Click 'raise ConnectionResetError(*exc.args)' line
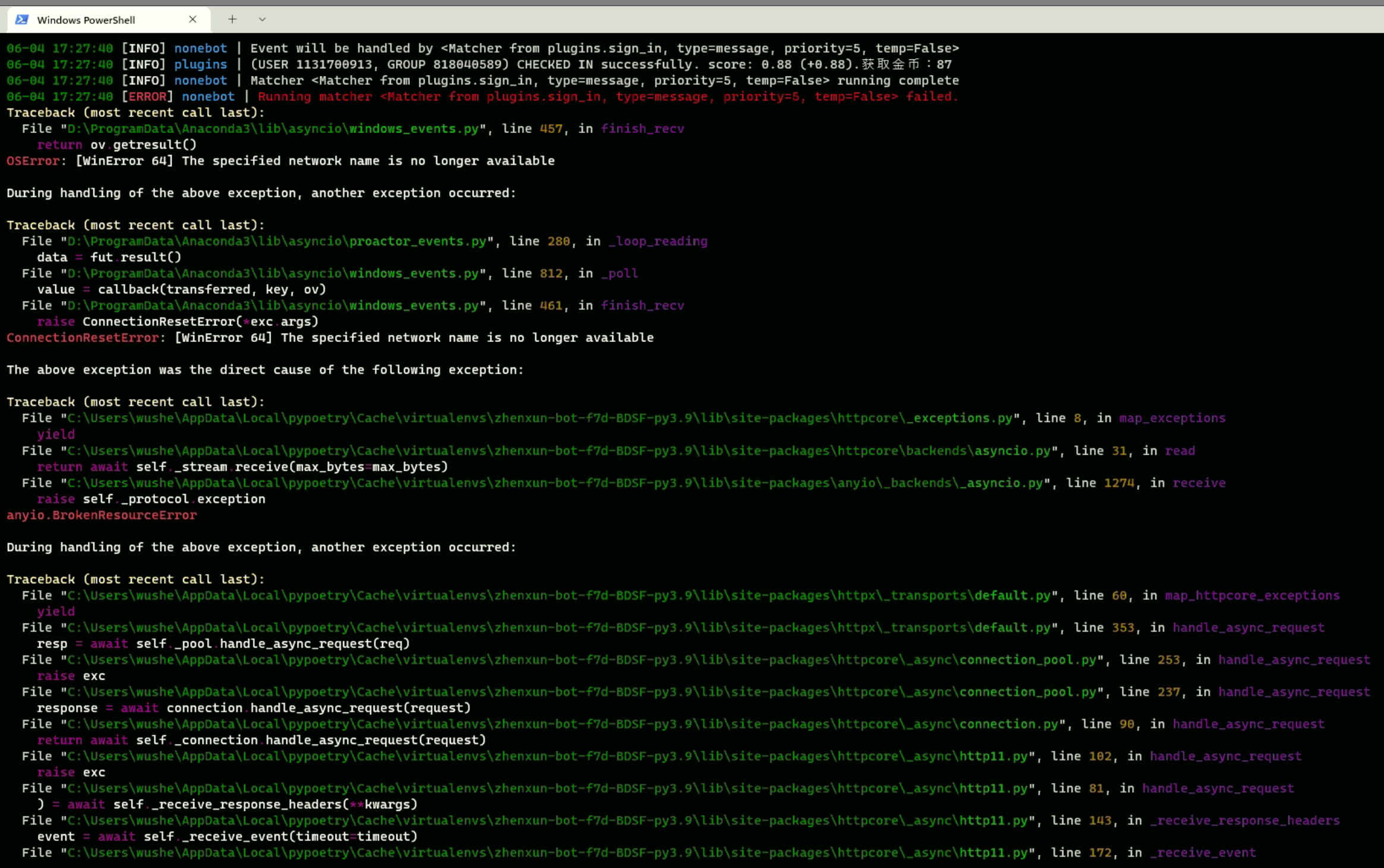Screen dimensions: 1384x868 click(x=178, y=322)
